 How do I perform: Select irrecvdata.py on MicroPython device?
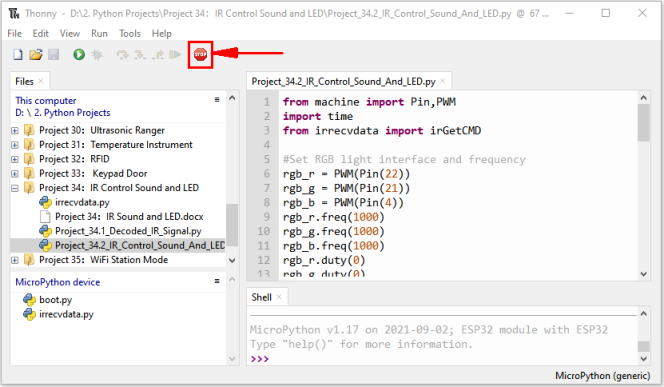(x=66, y=315)
